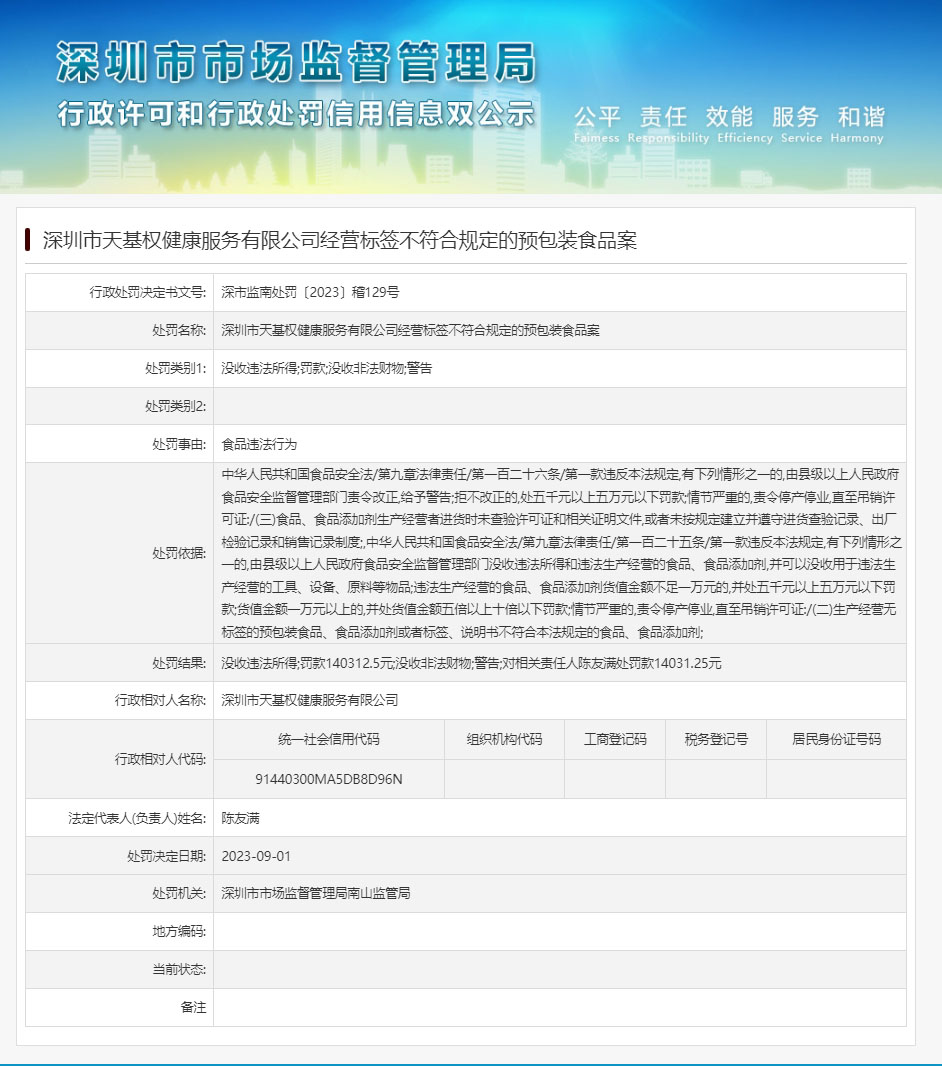
Task: Click the date value 2023-09-01
Action: point(256,857)
